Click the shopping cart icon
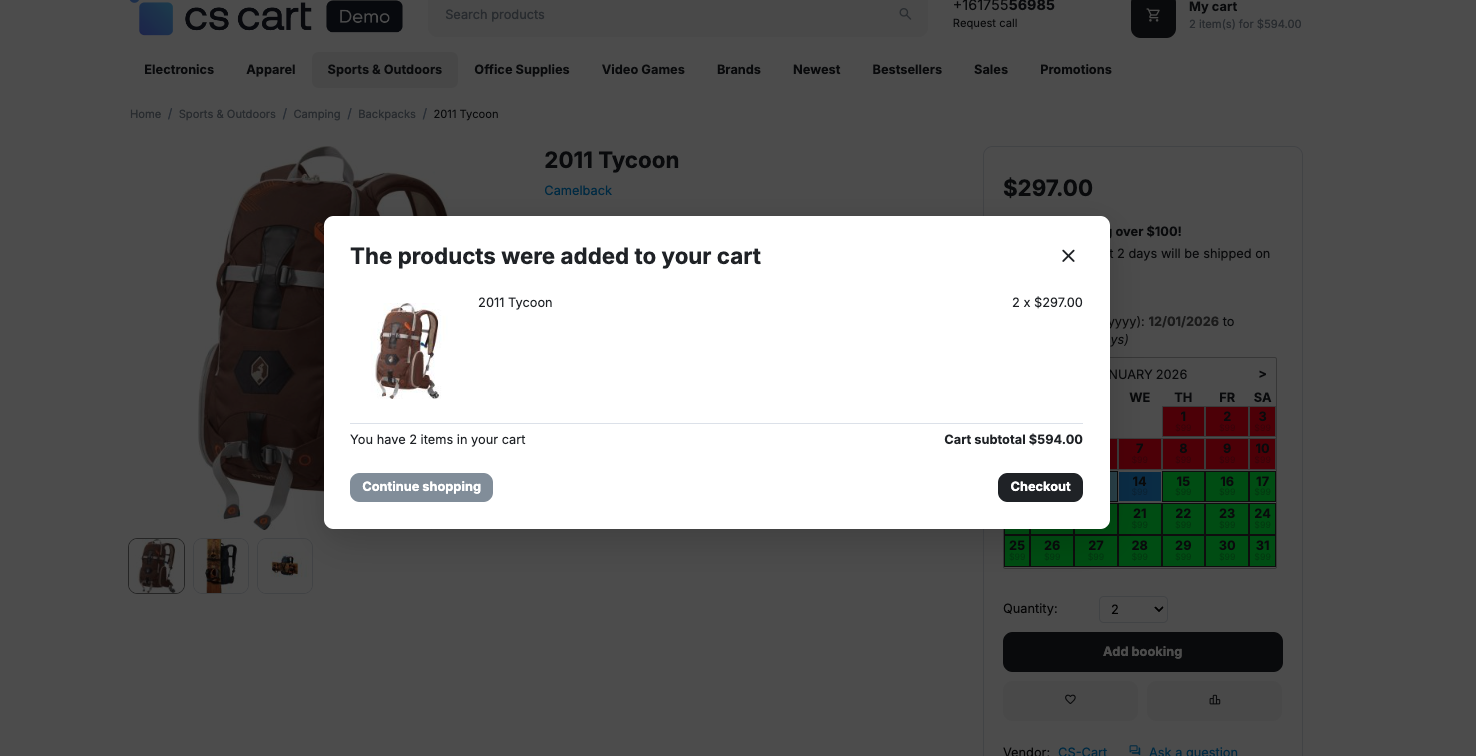 pyautogui.click(x=1153, y=16)
